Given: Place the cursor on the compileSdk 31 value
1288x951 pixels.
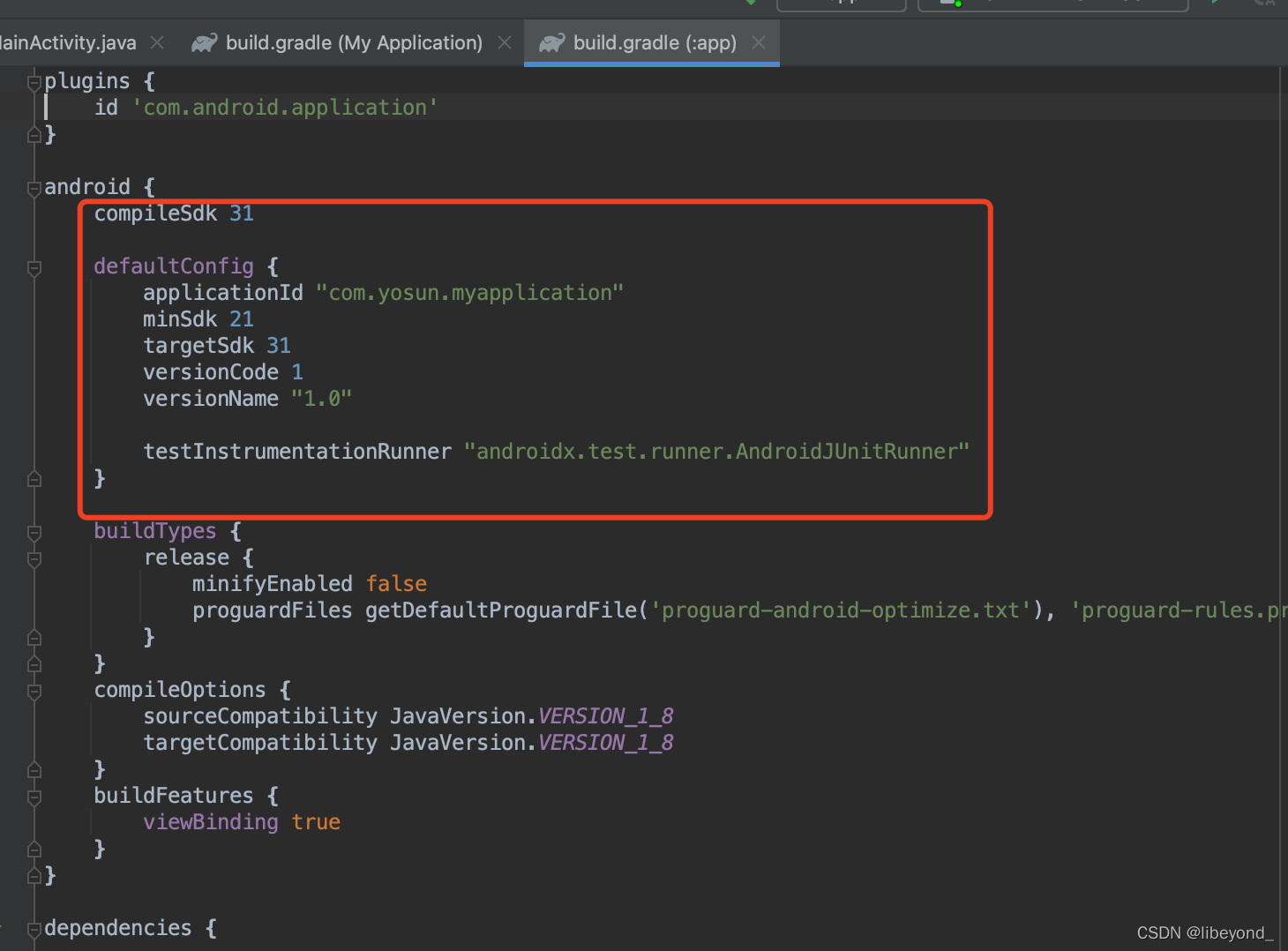Looking at the screenshot, I should click(242, 213).
